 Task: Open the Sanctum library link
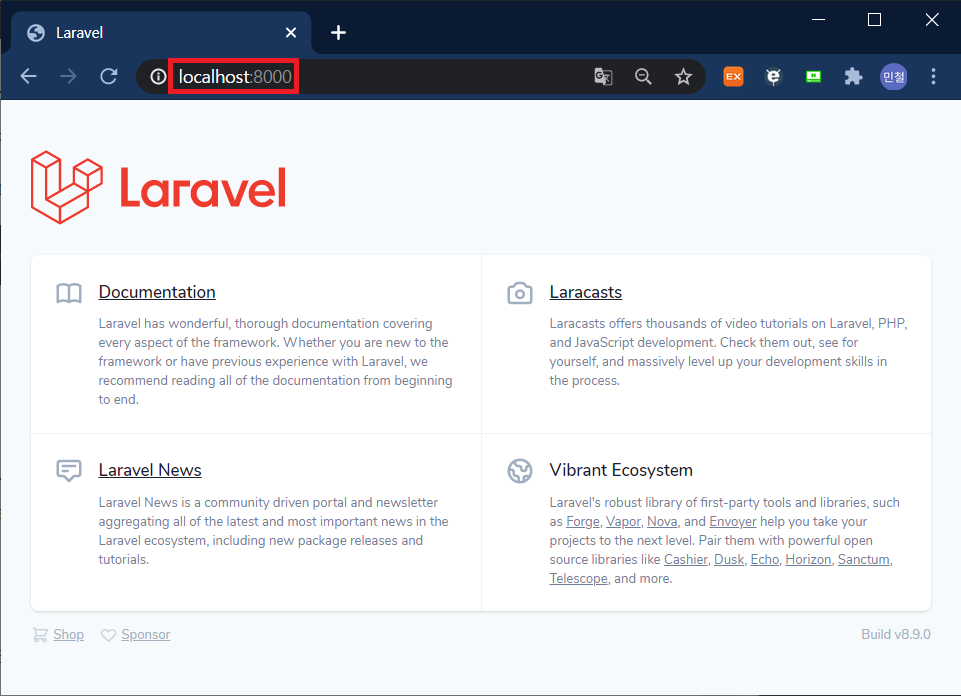(x=864, y=559)
